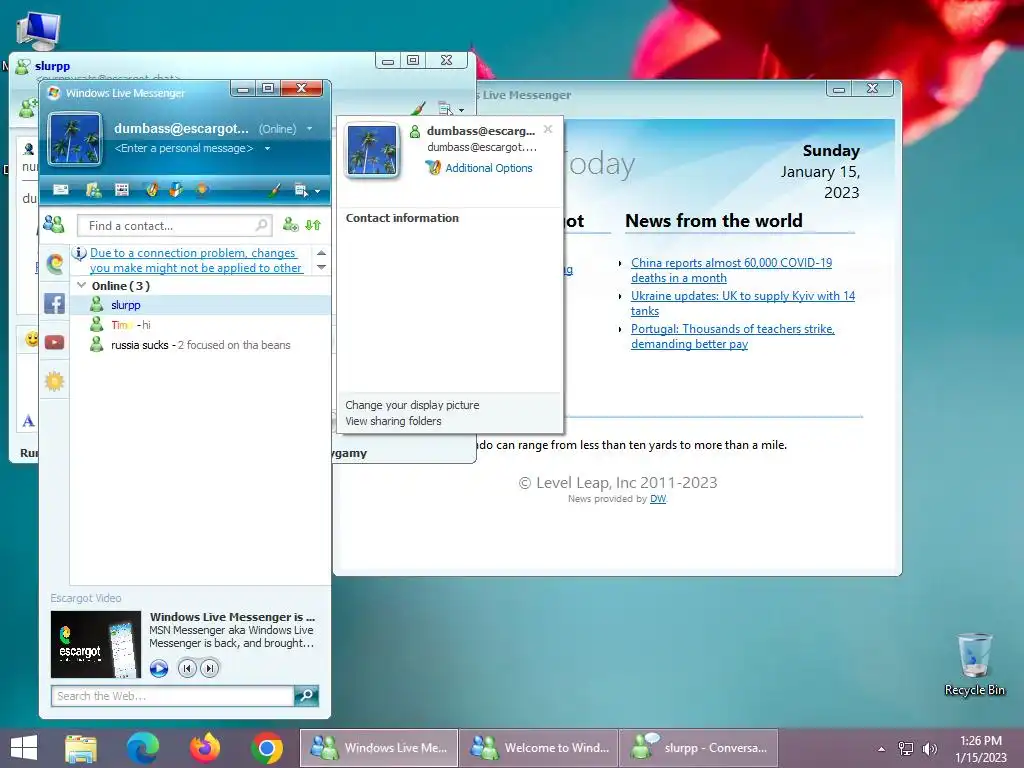Viewport: 1024px width, 768px height.
Task: Click the colored cube icon in Messenger toolbar
Action: click(176, 190)
